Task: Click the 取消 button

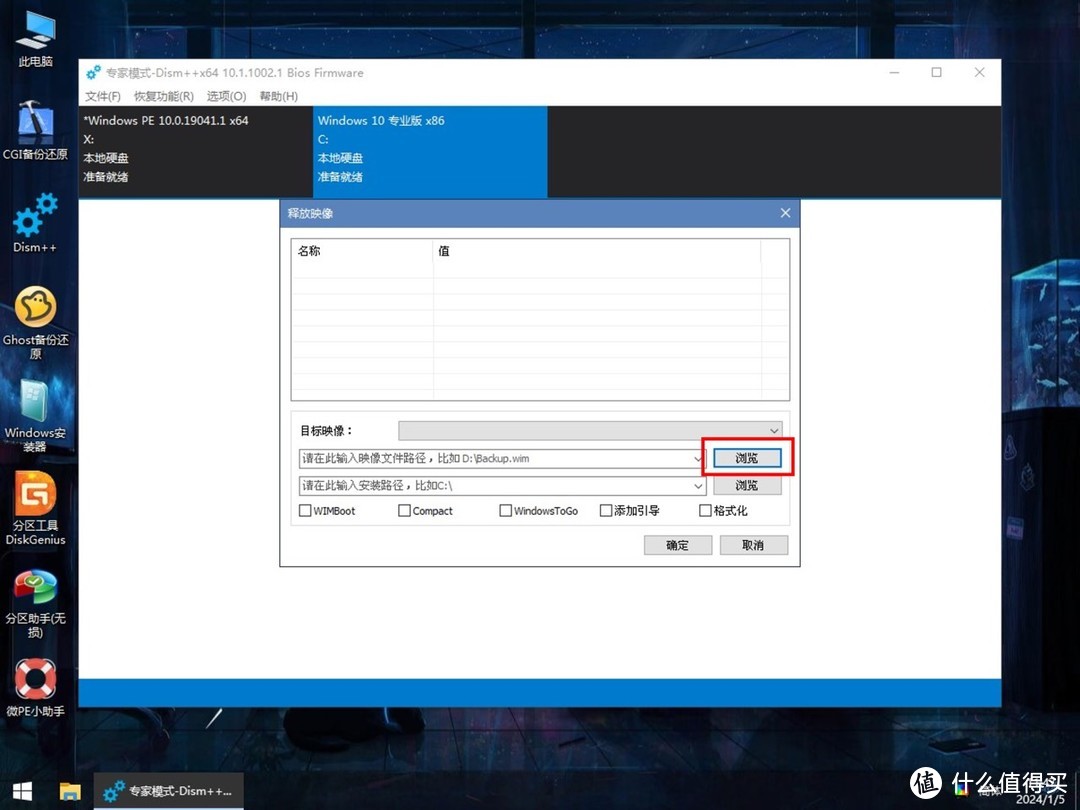Action: coord(753,545)
